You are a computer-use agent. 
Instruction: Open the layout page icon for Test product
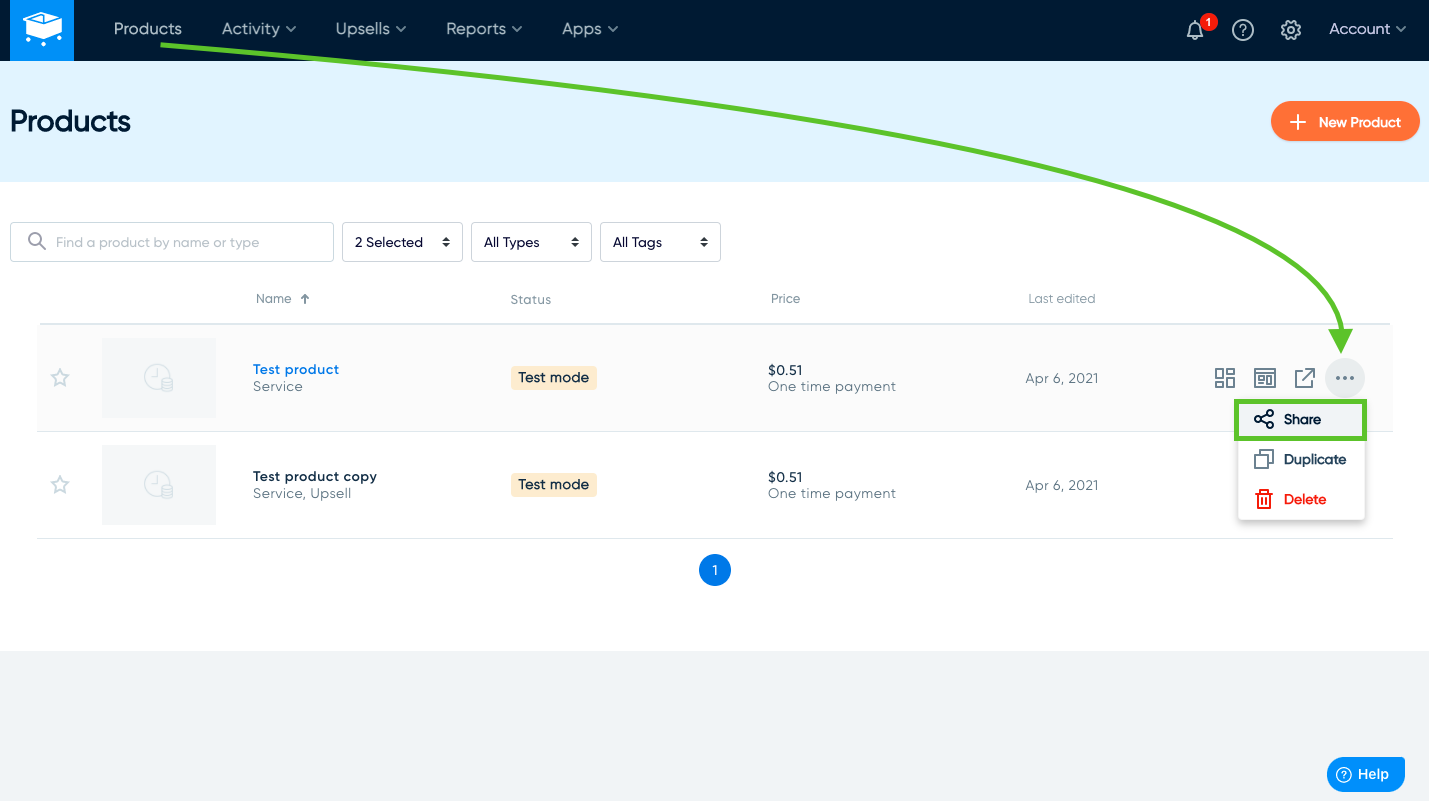point(1265,378)
